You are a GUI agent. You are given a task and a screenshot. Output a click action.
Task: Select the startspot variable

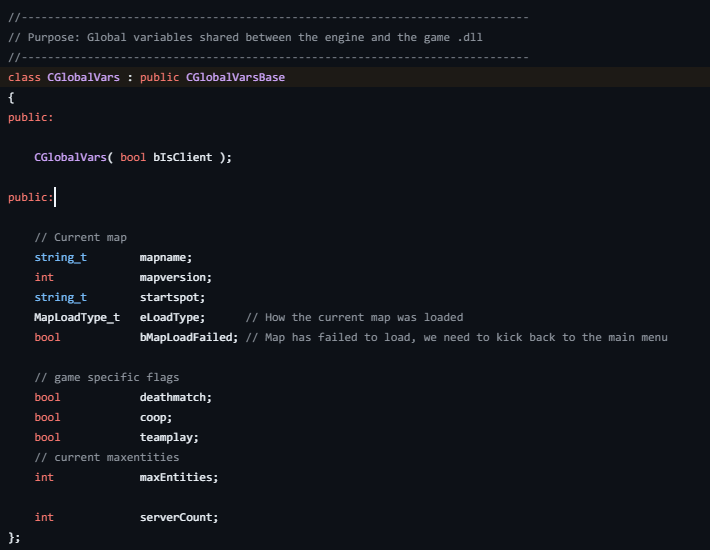[x=172, y=297]
